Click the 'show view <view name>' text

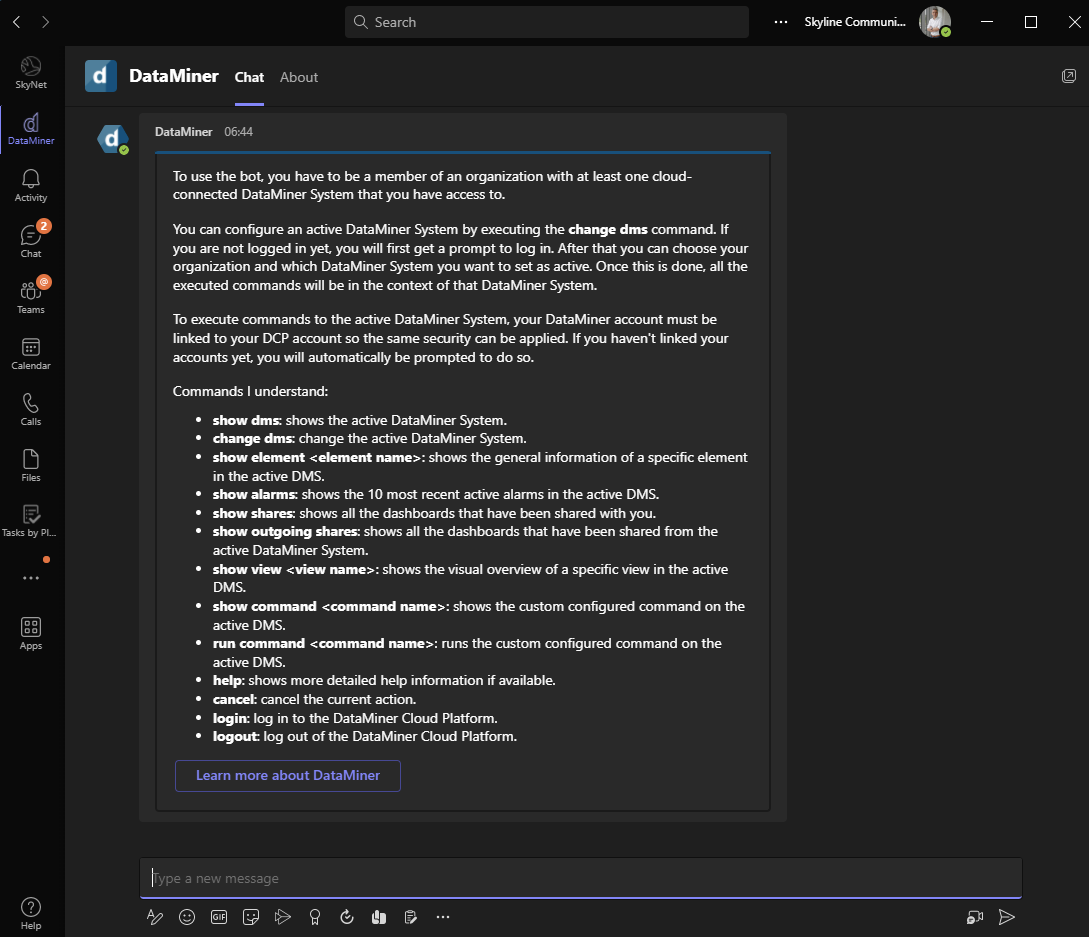tap(294, 570)
